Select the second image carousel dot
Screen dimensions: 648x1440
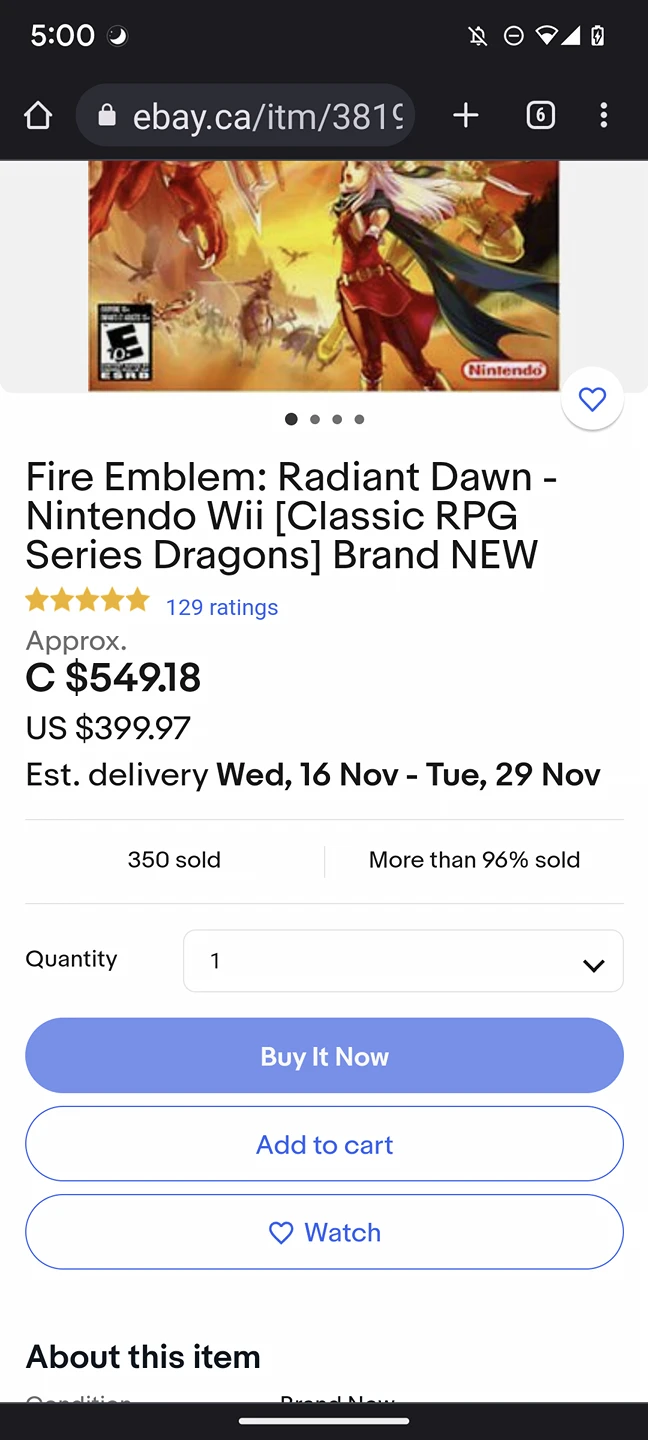314,419
